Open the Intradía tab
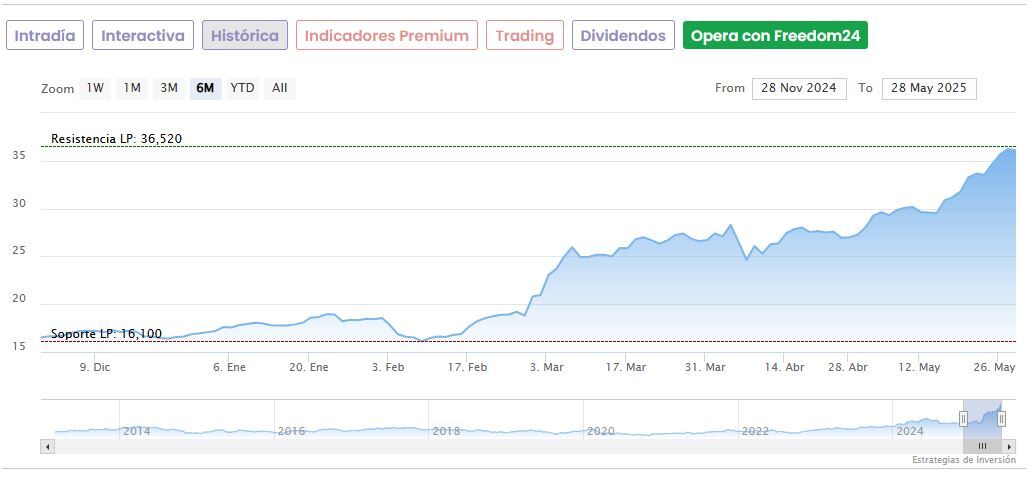The height and width of the screenshot is (477, 1033). 45,36
